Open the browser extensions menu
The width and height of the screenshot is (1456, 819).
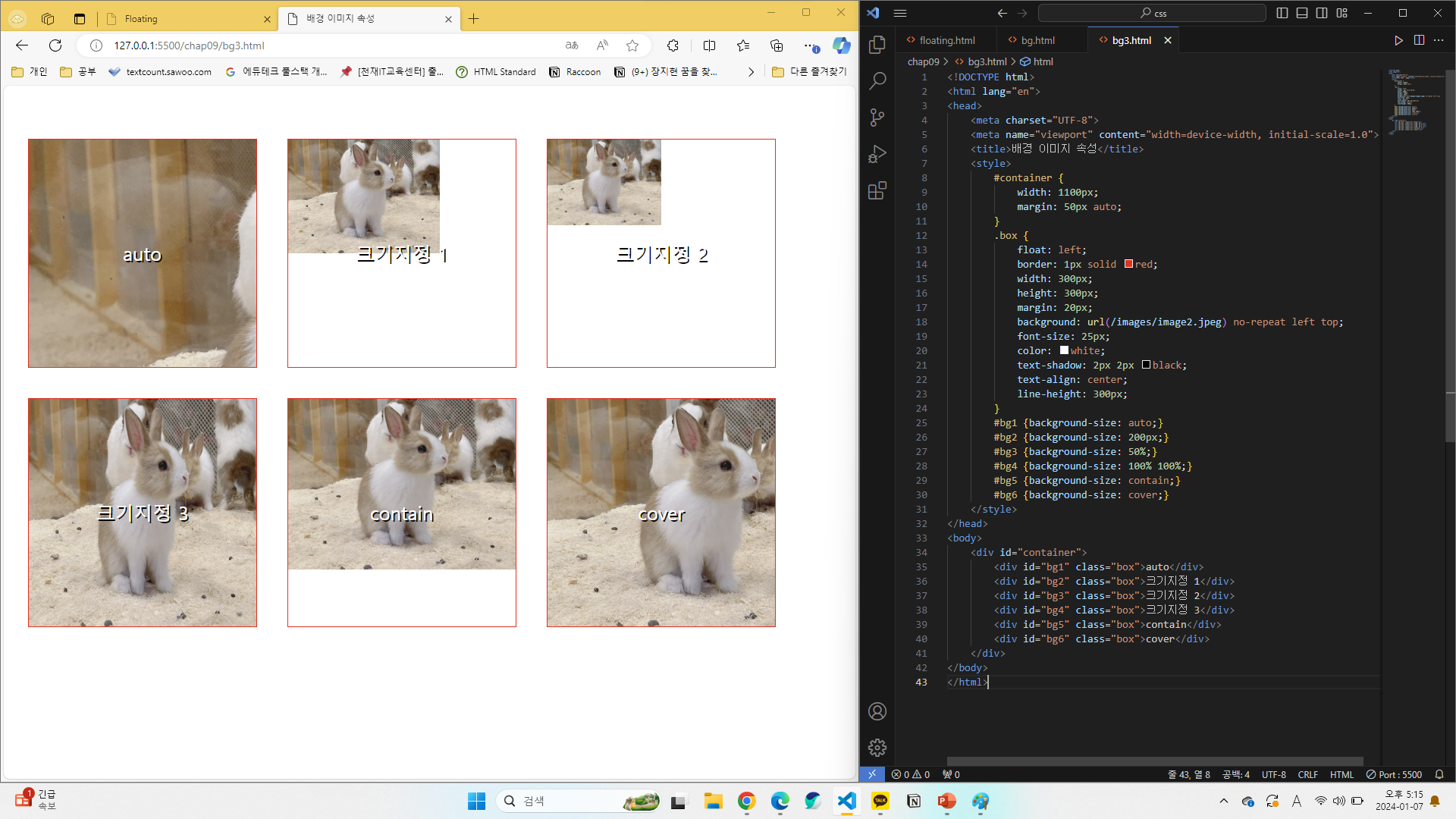tap(673, 45)
